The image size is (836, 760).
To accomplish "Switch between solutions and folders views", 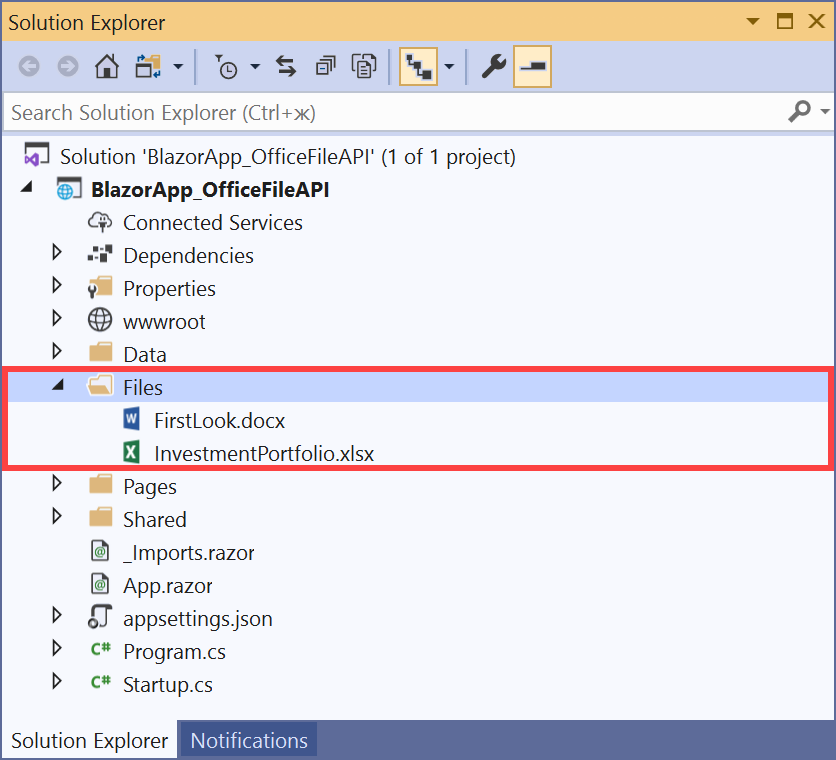I will (x=148, y=67).
